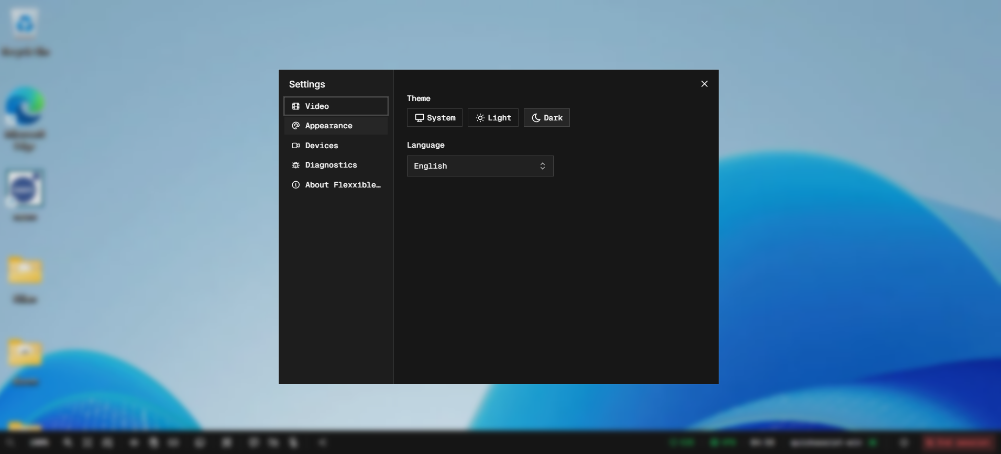This screenshot has height=454, width=1001.
Task: Switch to the Light theme
Action: [x=493, y=117]
